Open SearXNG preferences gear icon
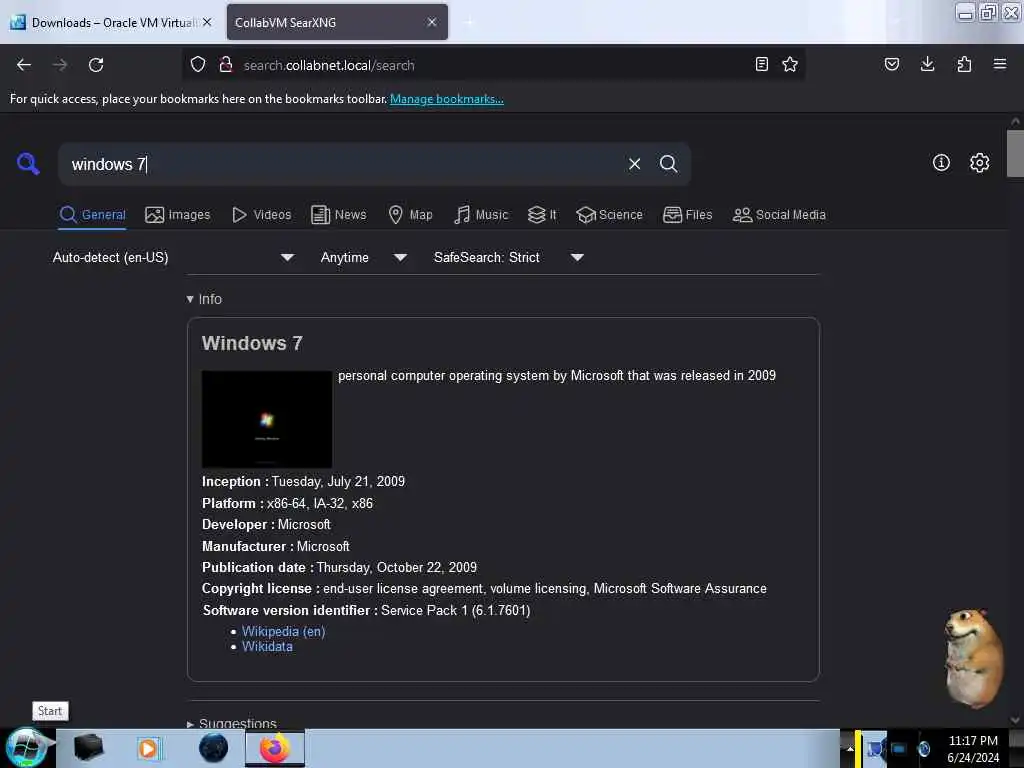The height and width of the screenshot is (768, 1024). pyautogui.click(x=979, y=163)
